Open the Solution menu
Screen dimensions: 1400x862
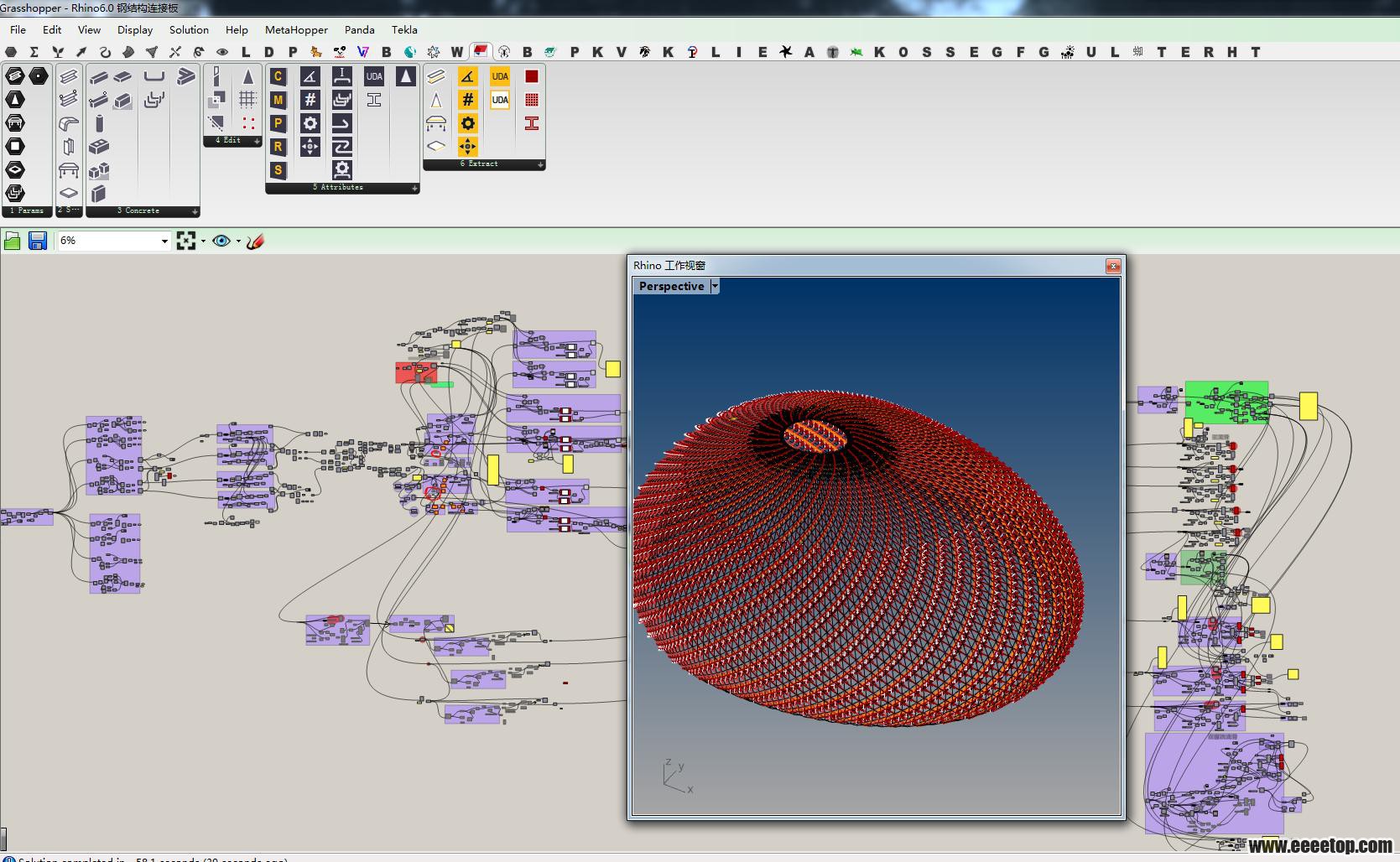click(189, 29)
